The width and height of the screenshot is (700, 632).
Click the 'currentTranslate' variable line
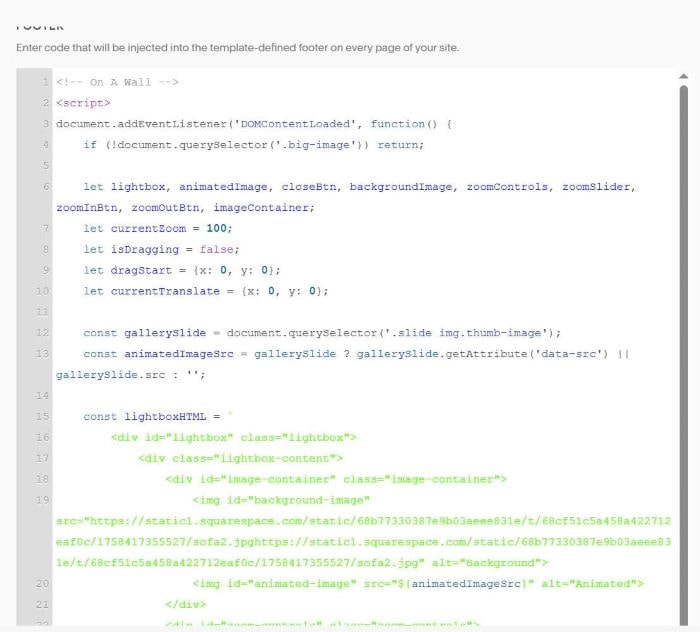click(206, 291)
